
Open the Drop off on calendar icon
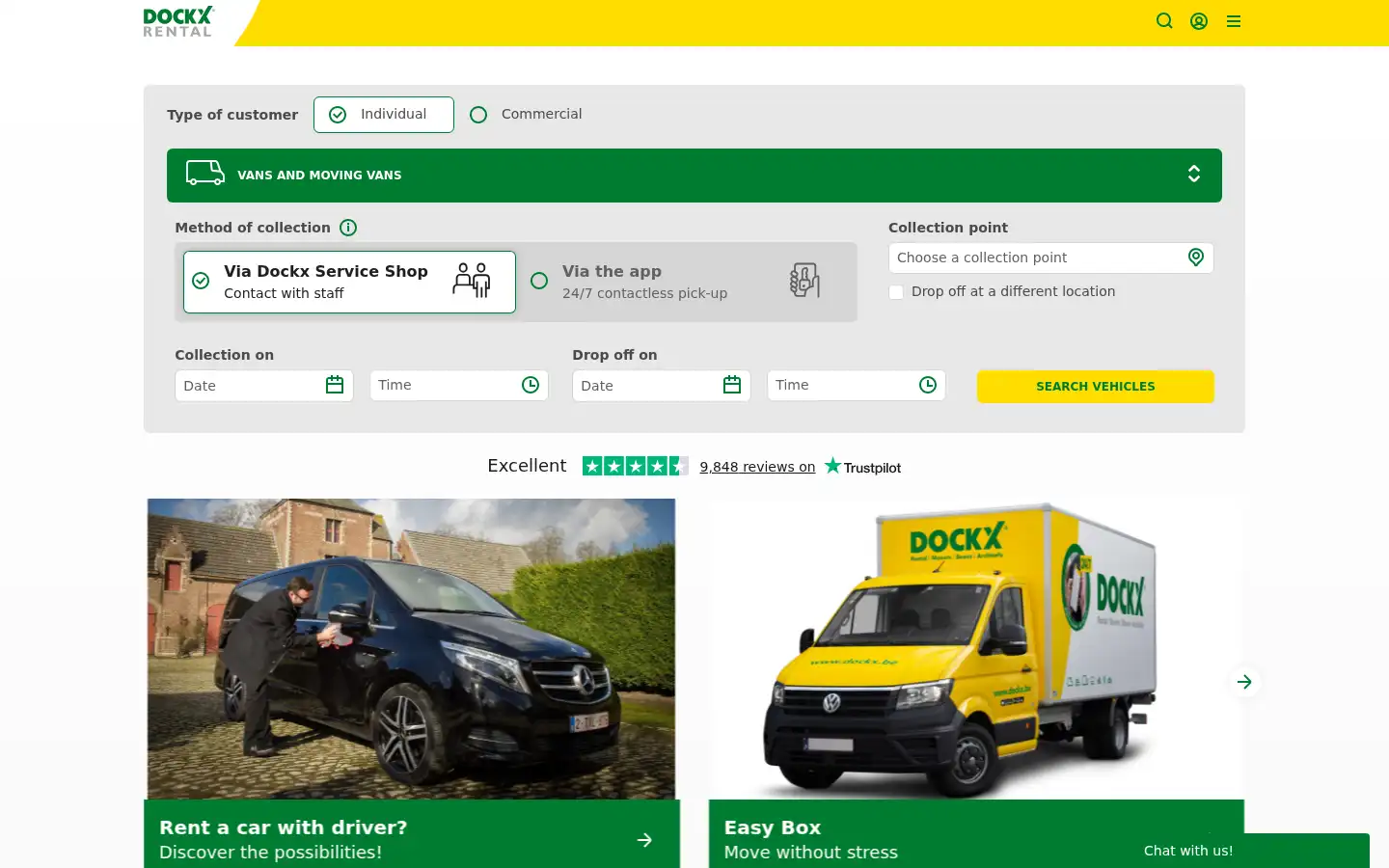coord(732,386)
